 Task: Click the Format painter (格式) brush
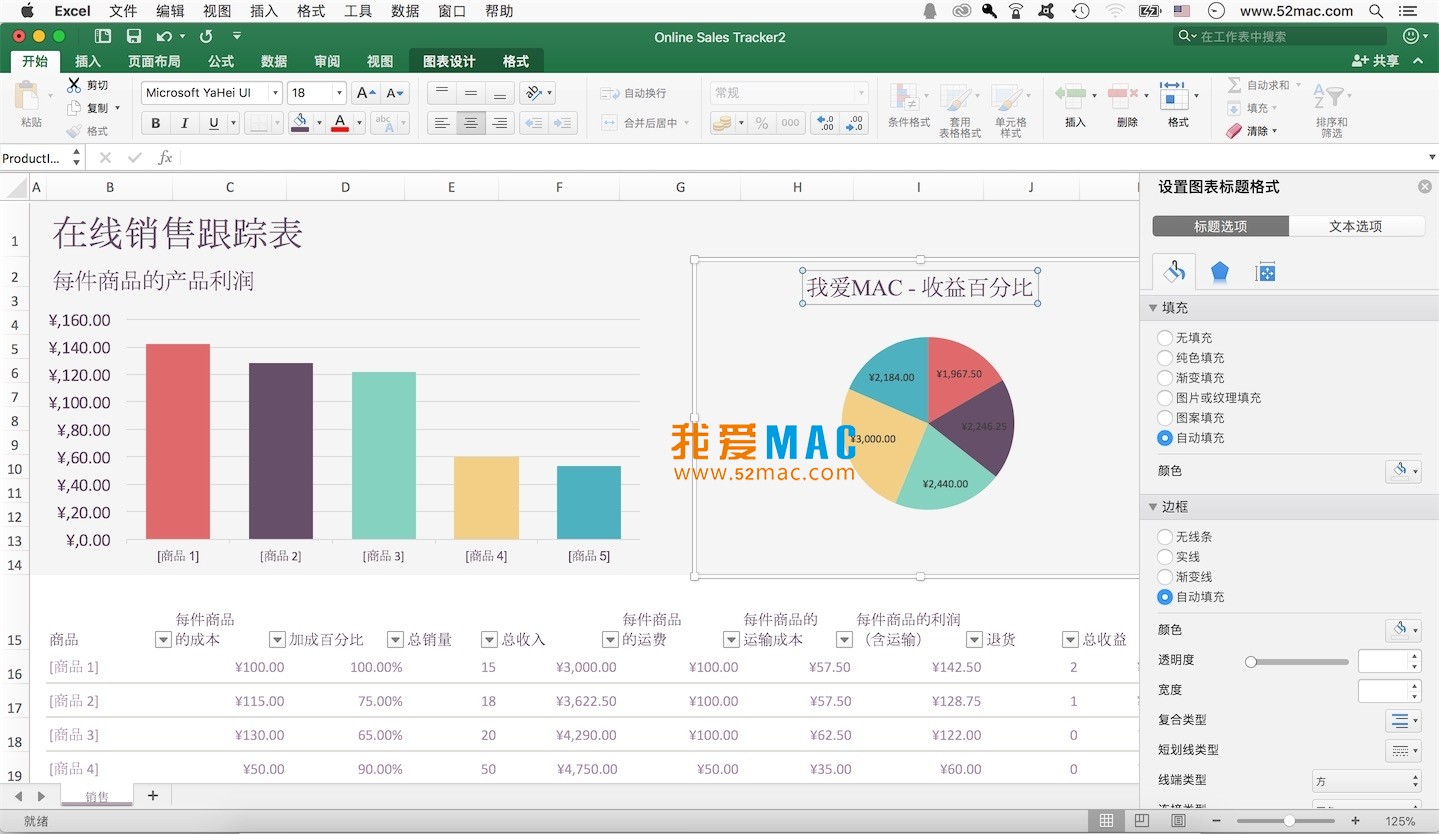pyautogui.click(x=74, y=131)
